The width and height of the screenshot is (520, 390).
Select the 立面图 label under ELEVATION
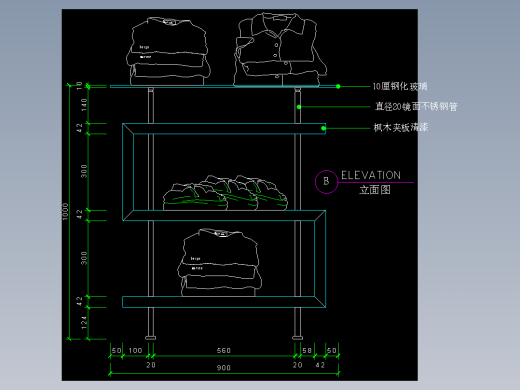point(375,190)
